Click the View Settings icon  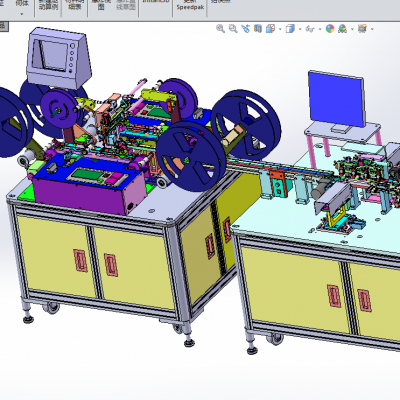click(x=362, y=29)
